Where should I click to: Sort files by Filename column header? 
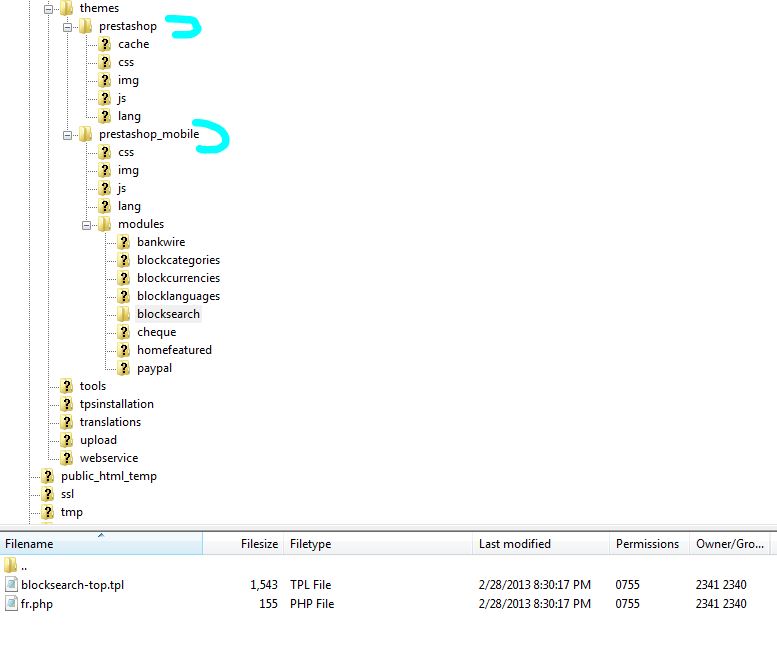101,543
